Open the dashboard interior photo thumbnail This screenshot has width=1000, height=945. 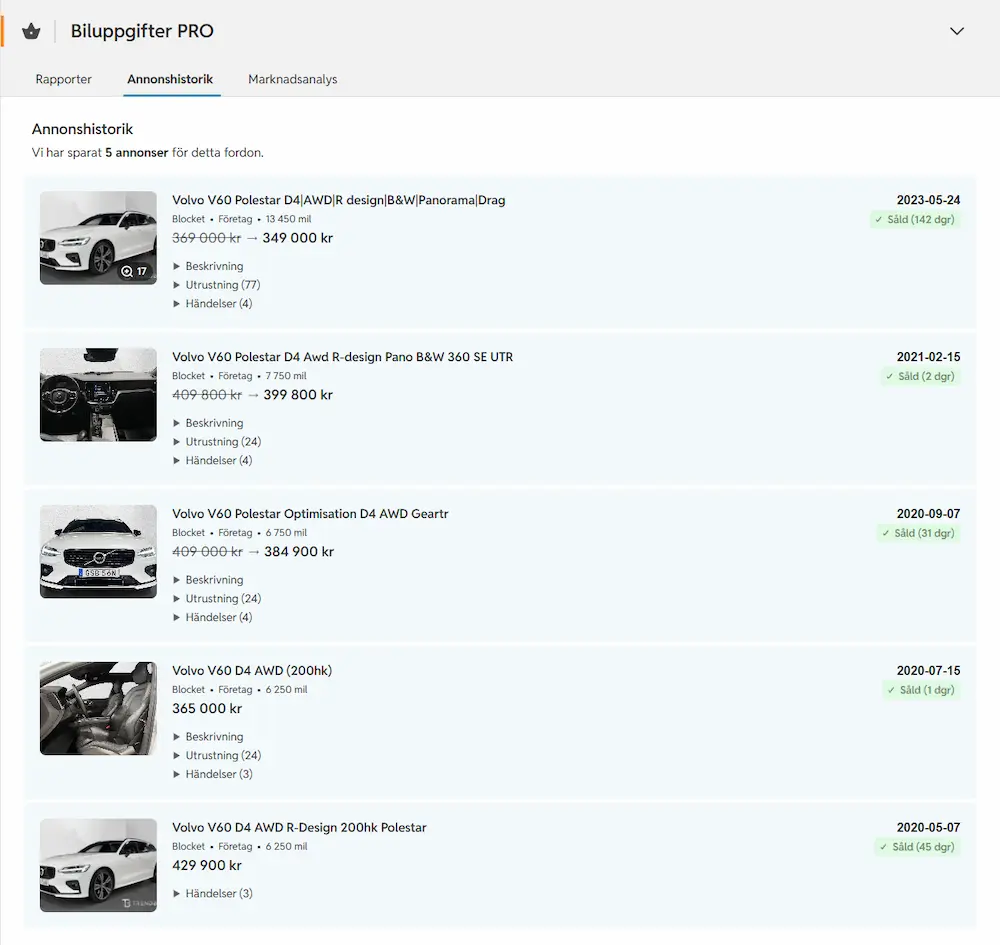98,395
